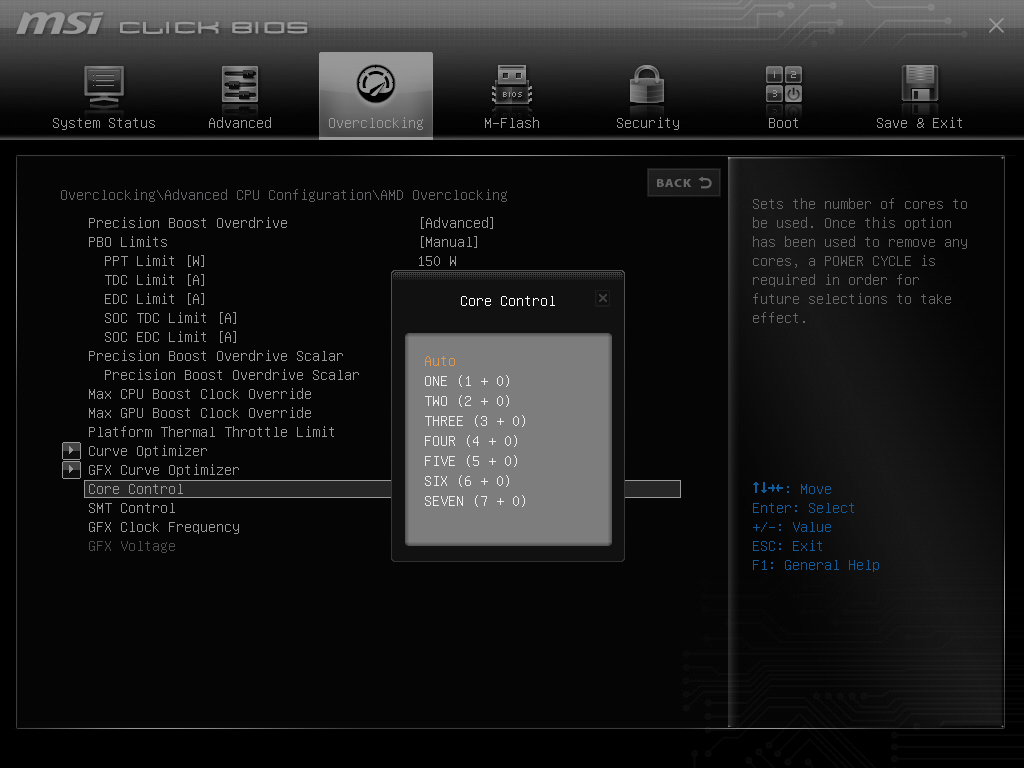Expand the Curve Optimizer submenu arrow
The width and height of the screenshot is (1024, 768).
point(71,451)
